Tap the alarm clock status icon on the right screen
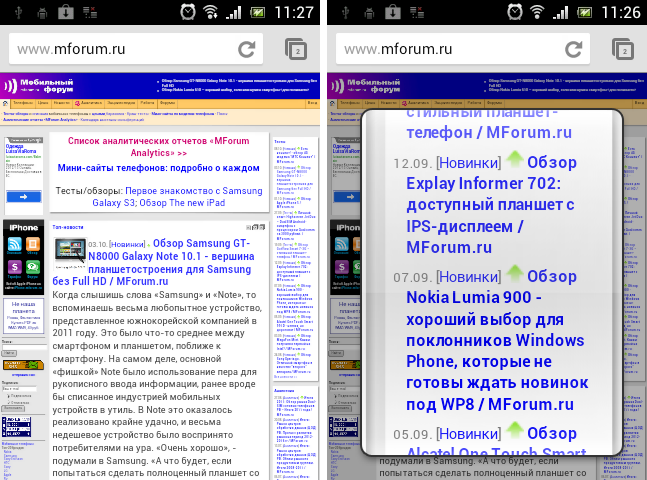The height and width of the screenshot is (480, 647). click(x=515, y=12)
